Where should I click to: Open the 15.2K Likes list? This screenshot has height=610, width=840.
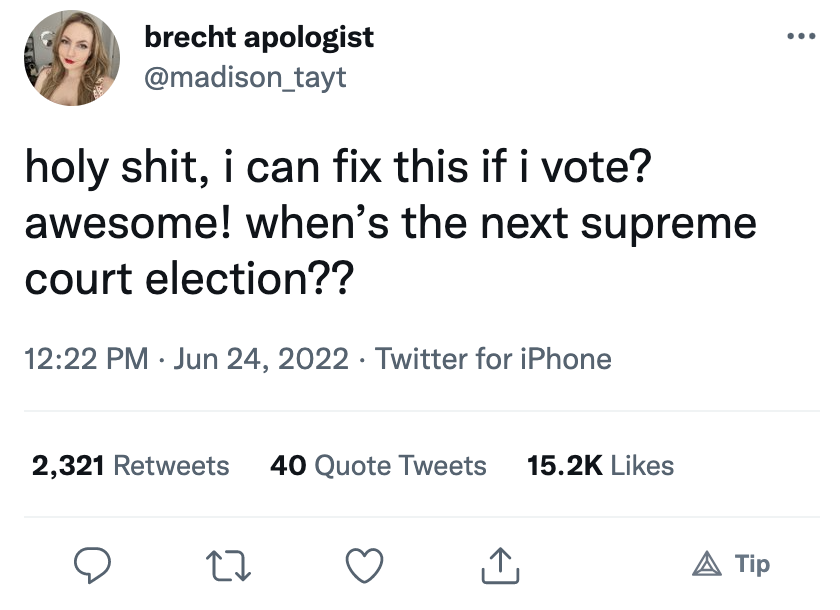pyautogui.click(x=599, y=465)
